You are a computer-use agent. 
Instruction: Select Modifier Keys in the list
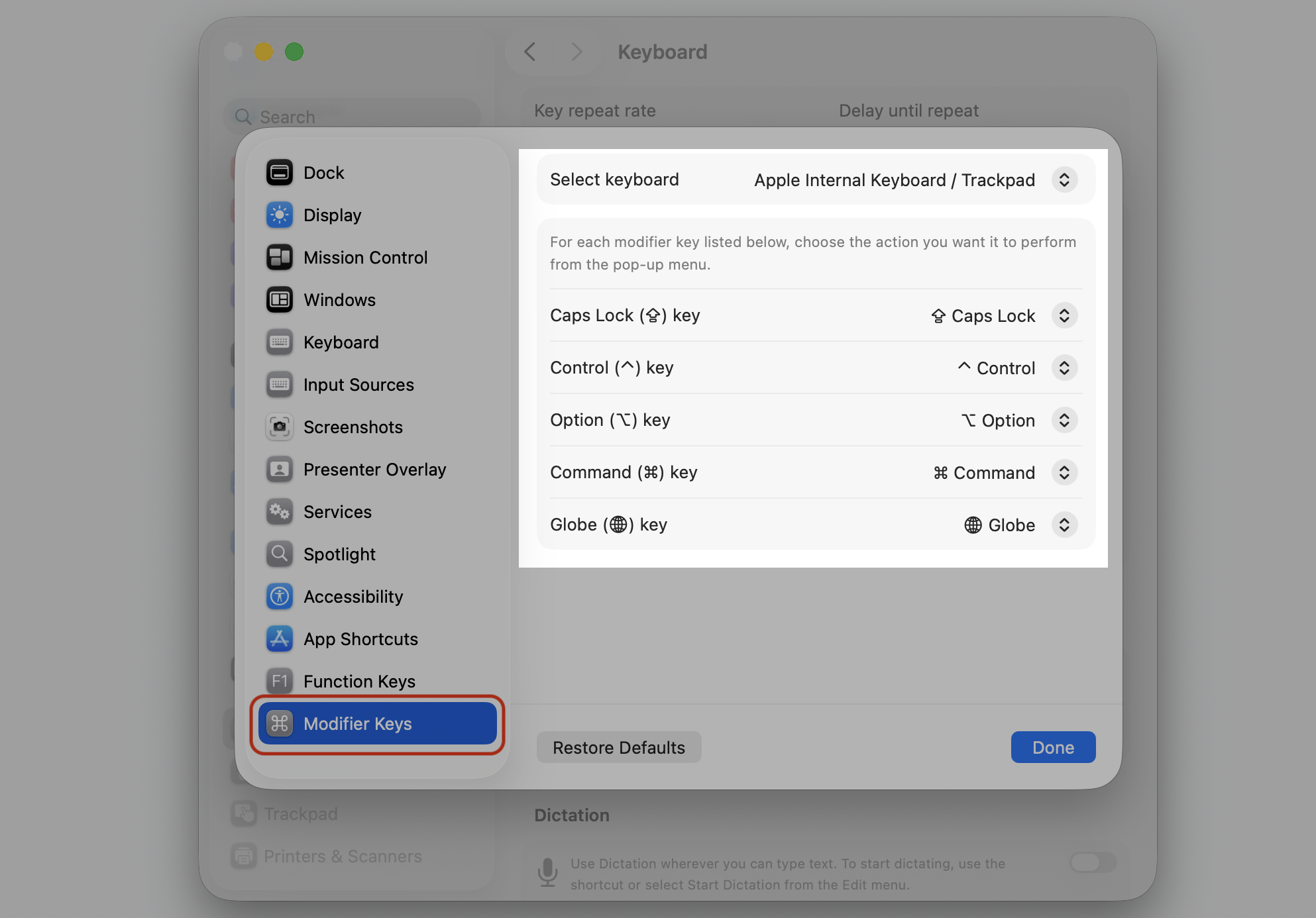coord(377,724)
